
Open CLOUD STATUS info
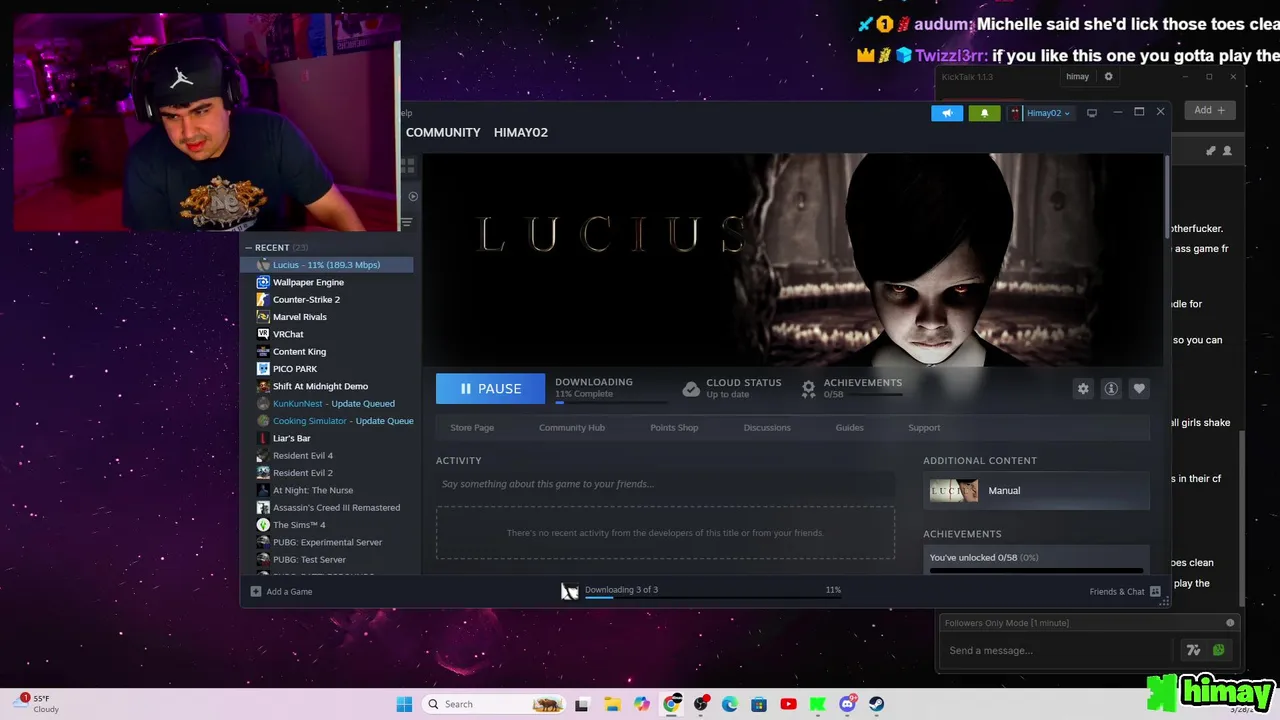click(x=731, y=388)
